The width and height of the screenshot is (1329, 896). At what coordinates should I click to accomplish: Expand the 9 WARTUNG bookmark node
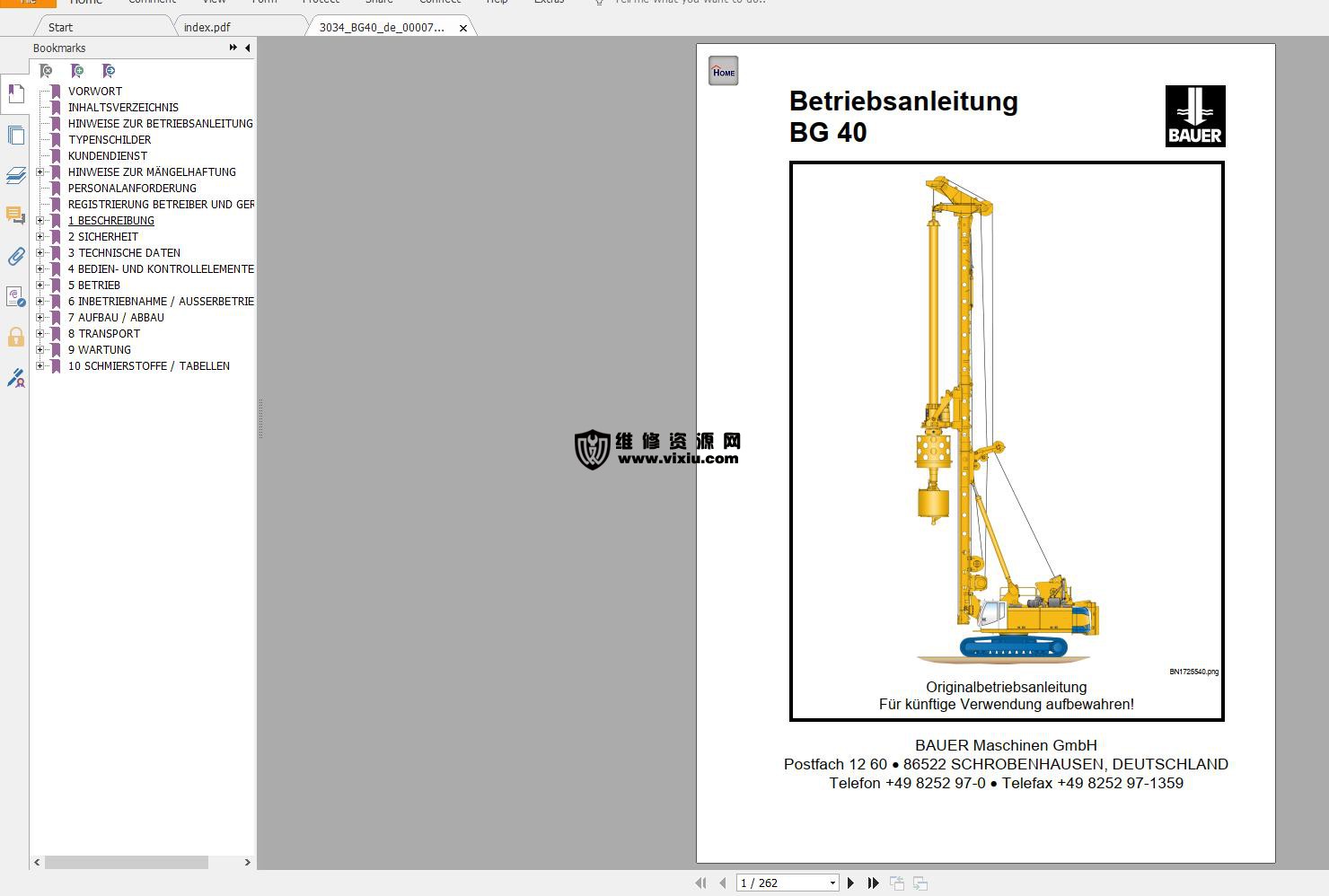pyautogui.click(x=40, y=349)
